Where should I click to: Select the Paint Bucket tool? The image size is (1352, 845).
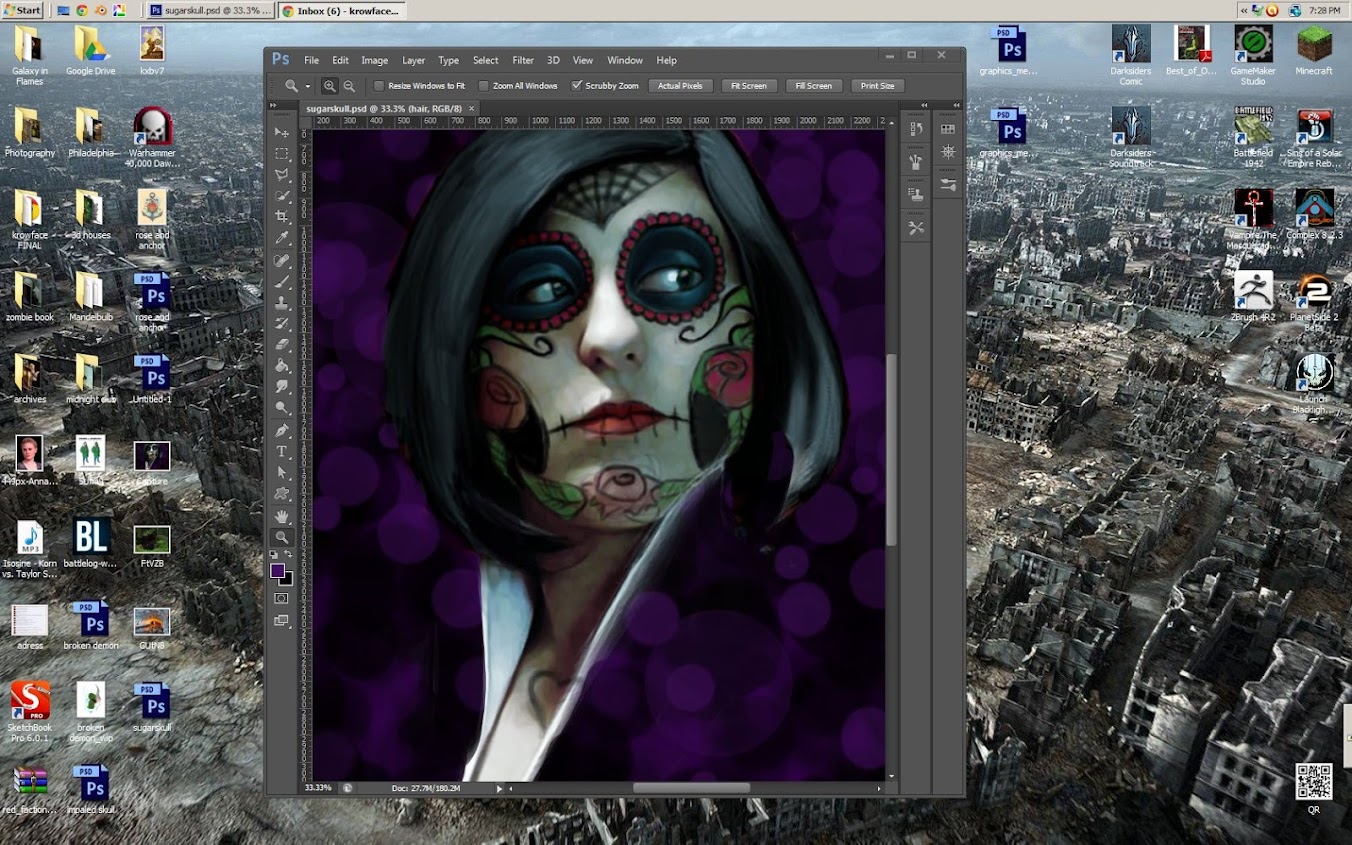282,365
